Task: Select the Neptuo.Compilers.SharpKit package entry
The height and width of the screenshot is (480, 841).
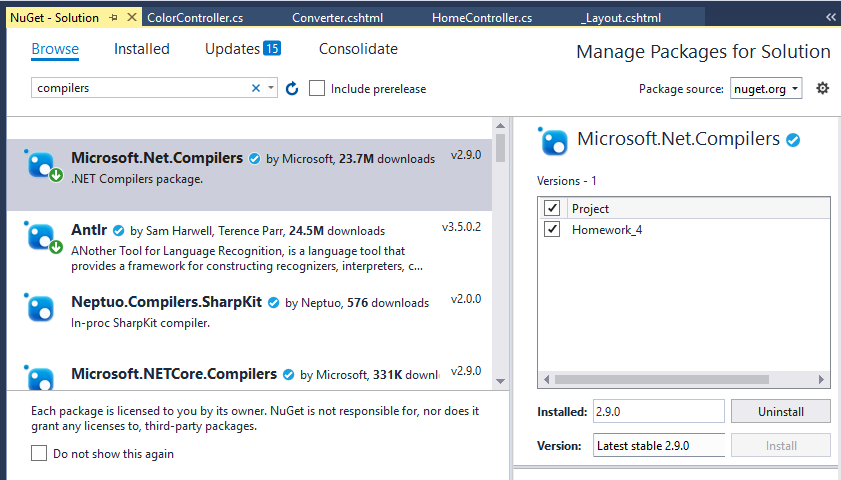Action: [249, 317]
